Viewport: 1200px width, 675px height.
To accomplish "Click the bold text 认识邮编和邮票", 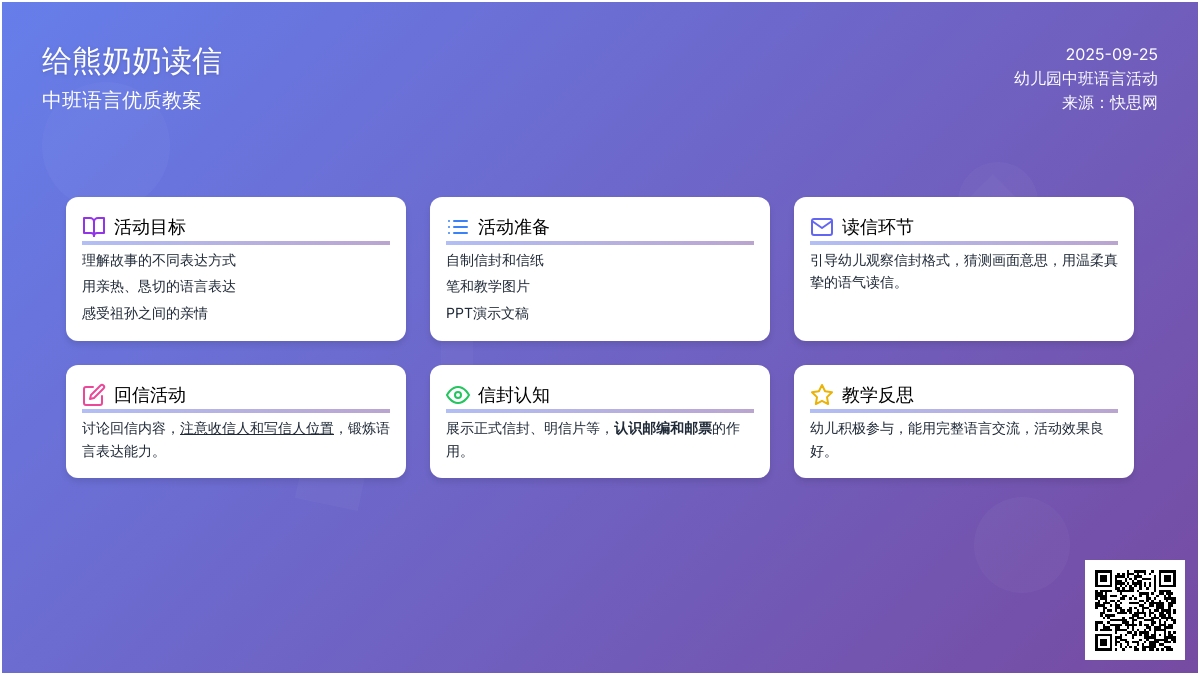I will (662, 428).
